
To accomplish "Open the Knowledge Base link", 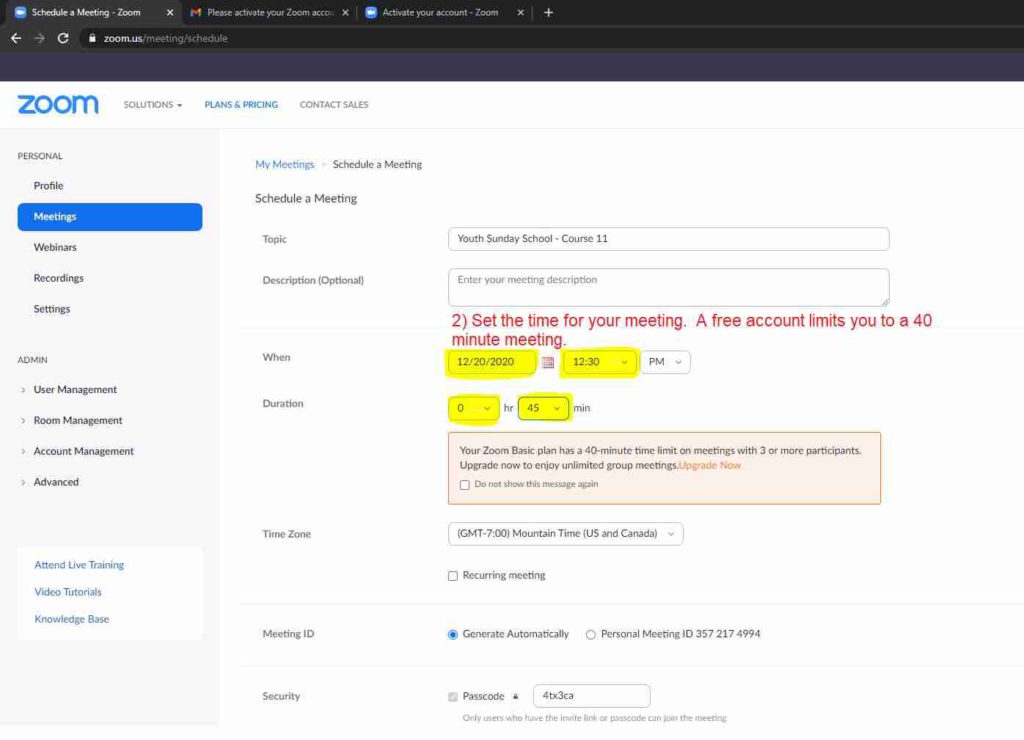I will pos(72,619).
